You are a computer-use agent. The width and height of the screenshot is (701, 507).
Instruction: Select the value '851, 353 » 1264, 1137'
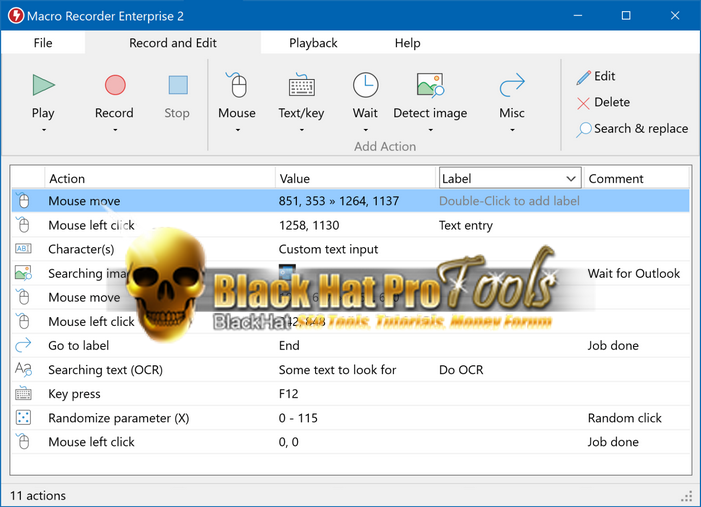(x=338, y=201)
